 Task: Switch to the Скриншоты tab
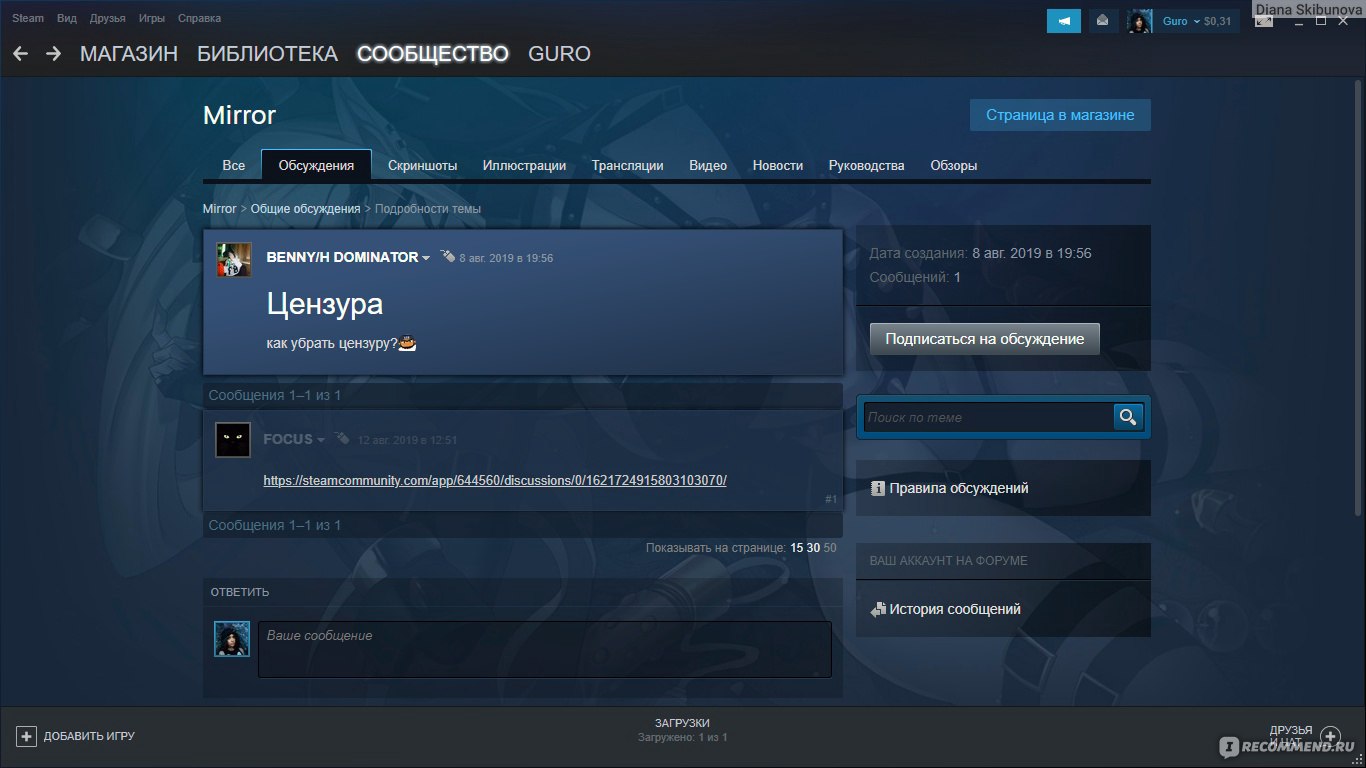[423, 165]
